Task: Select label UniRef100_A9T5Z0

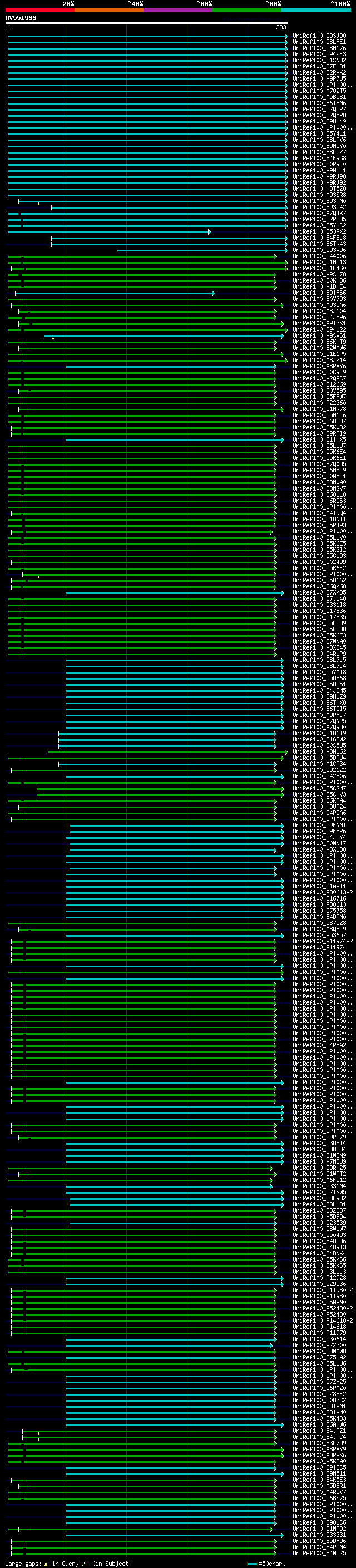Action: [x=319, y=189]
